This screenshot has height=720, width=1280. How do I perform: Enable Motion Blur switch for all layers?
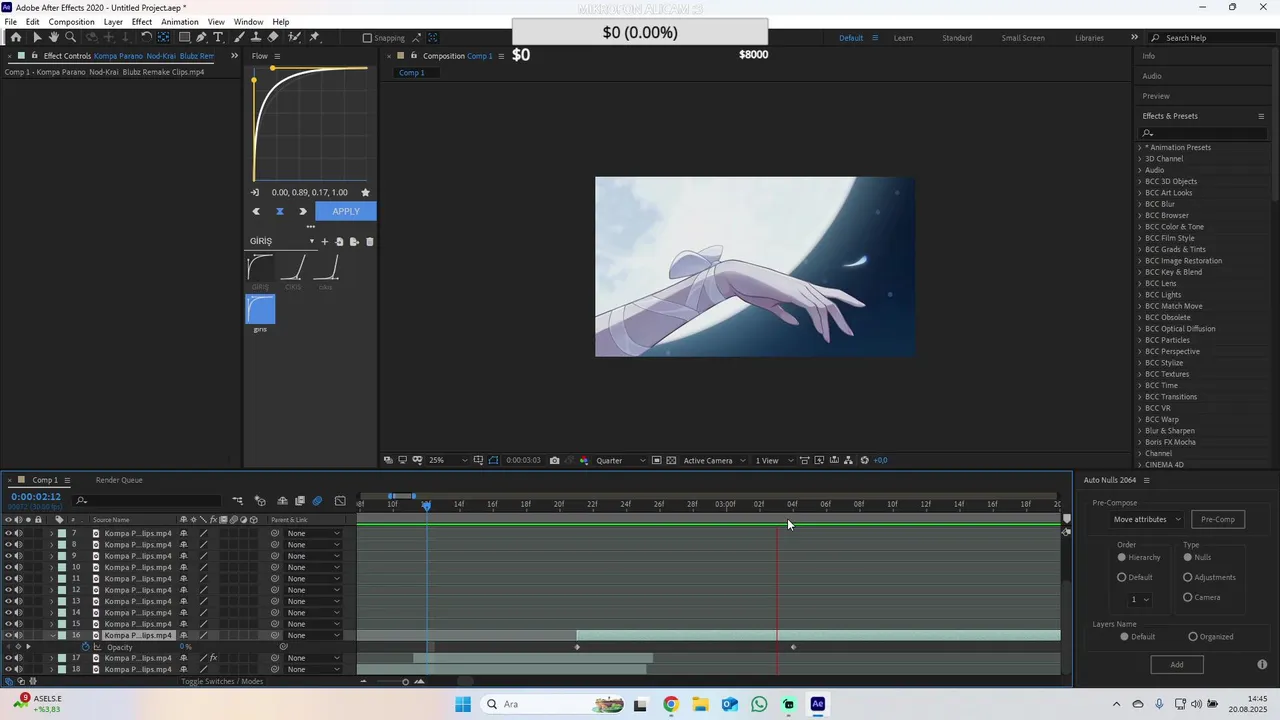pyautogui.click(x=317, y=500)
